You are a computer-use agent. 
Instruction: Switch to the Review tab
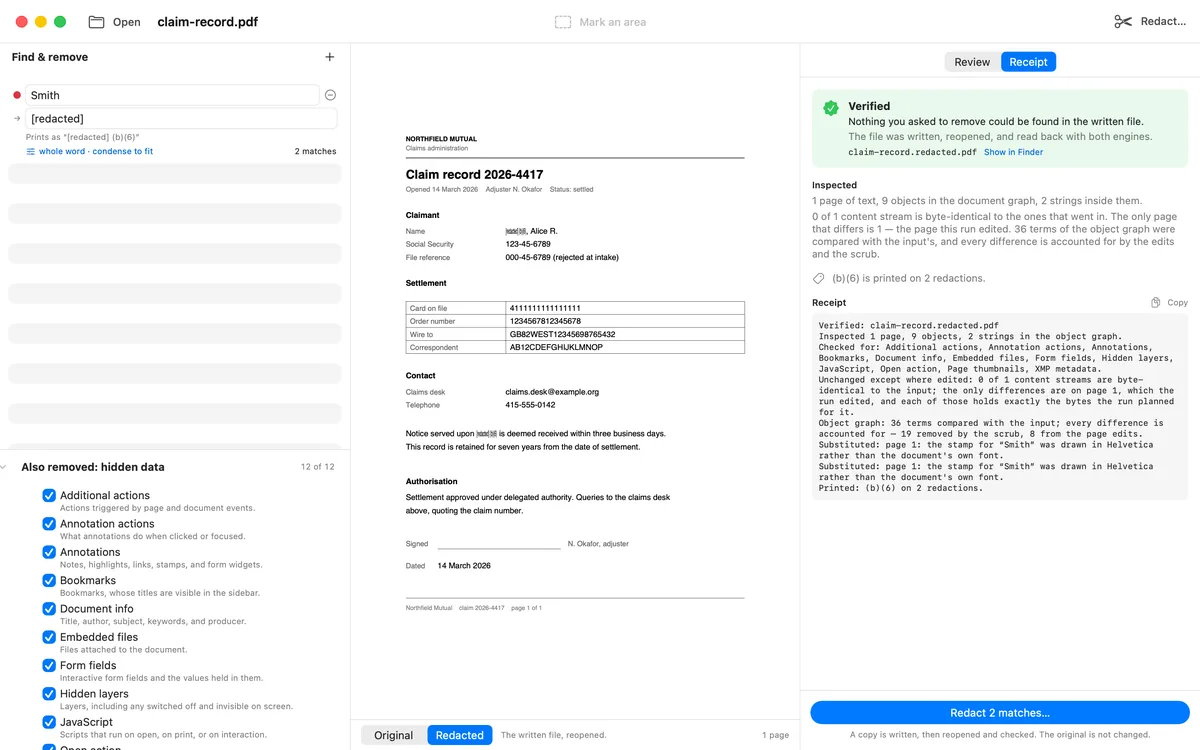pos(972,62)
